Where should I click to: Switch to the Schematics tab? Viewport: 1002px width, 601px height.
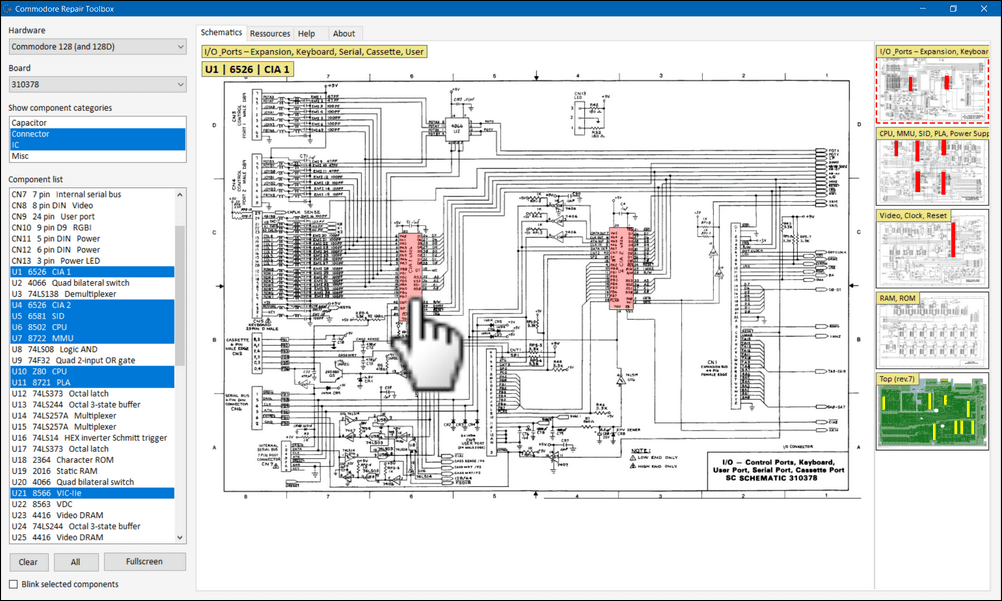pos(221,33)
